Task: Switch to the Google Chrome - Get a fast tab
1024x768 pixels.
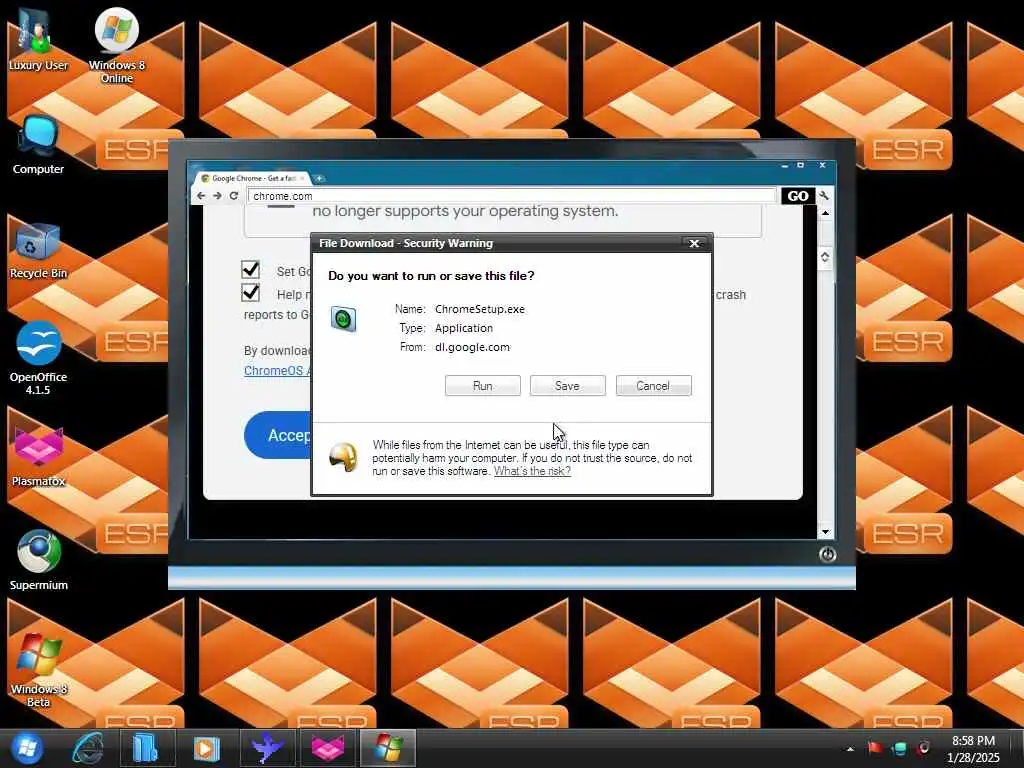Action: pos(251,178)
